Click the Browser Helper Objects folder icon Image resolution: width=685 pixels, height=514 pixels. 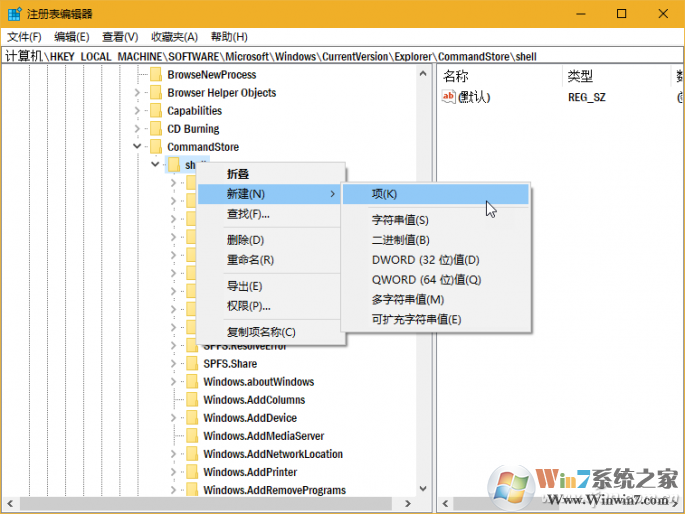pos(154,93)
